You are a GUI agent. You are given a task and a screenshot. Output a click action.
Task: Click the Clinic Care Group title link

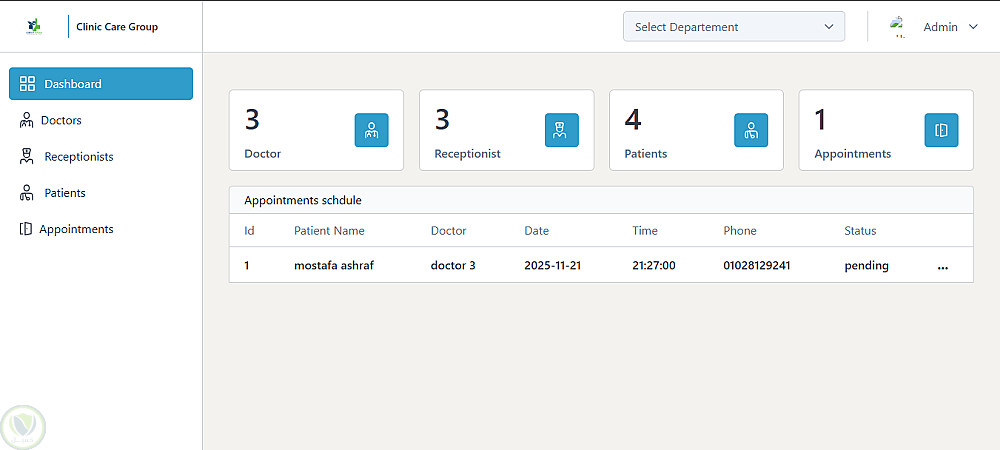click(117, 27)
